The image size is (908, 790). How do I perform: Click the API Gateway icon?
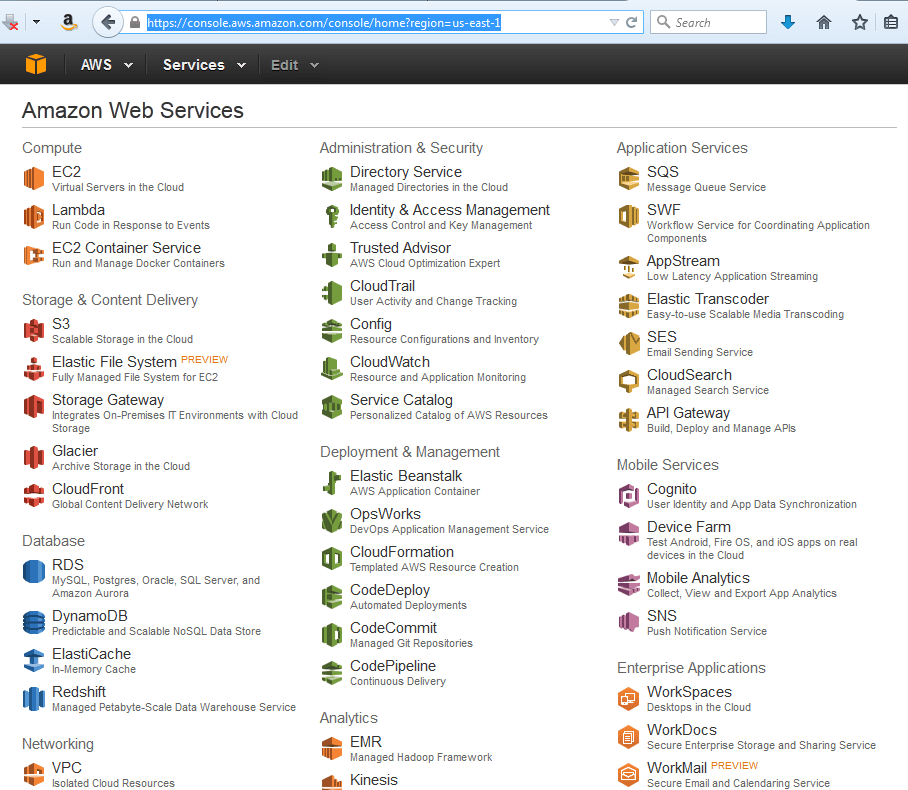(x=629, y=419)
